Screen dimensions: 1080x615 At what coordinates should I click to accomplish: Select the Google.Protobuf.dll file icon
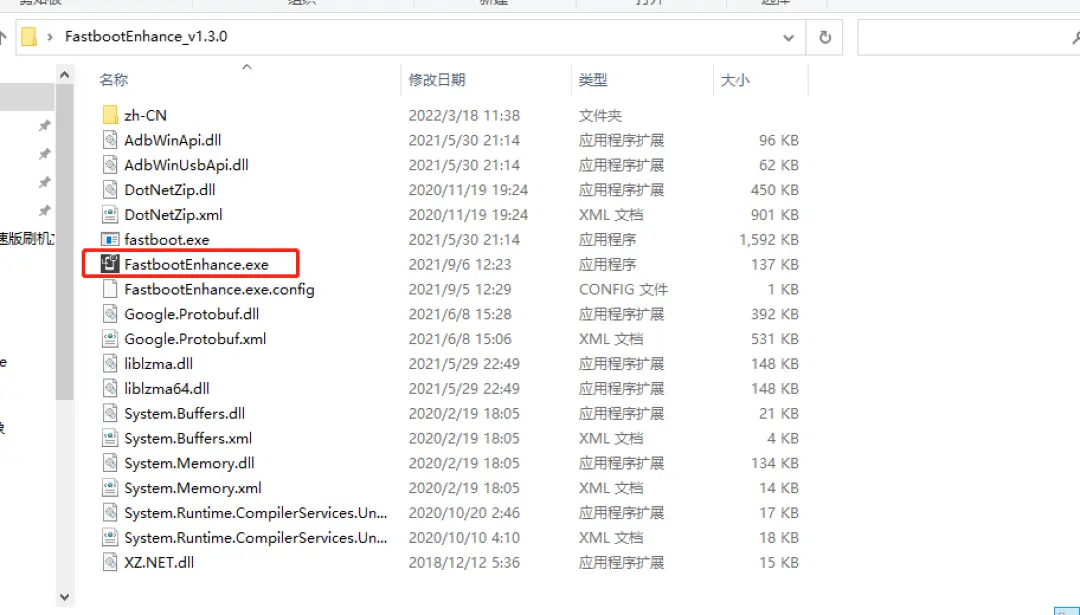click(110, 313)
